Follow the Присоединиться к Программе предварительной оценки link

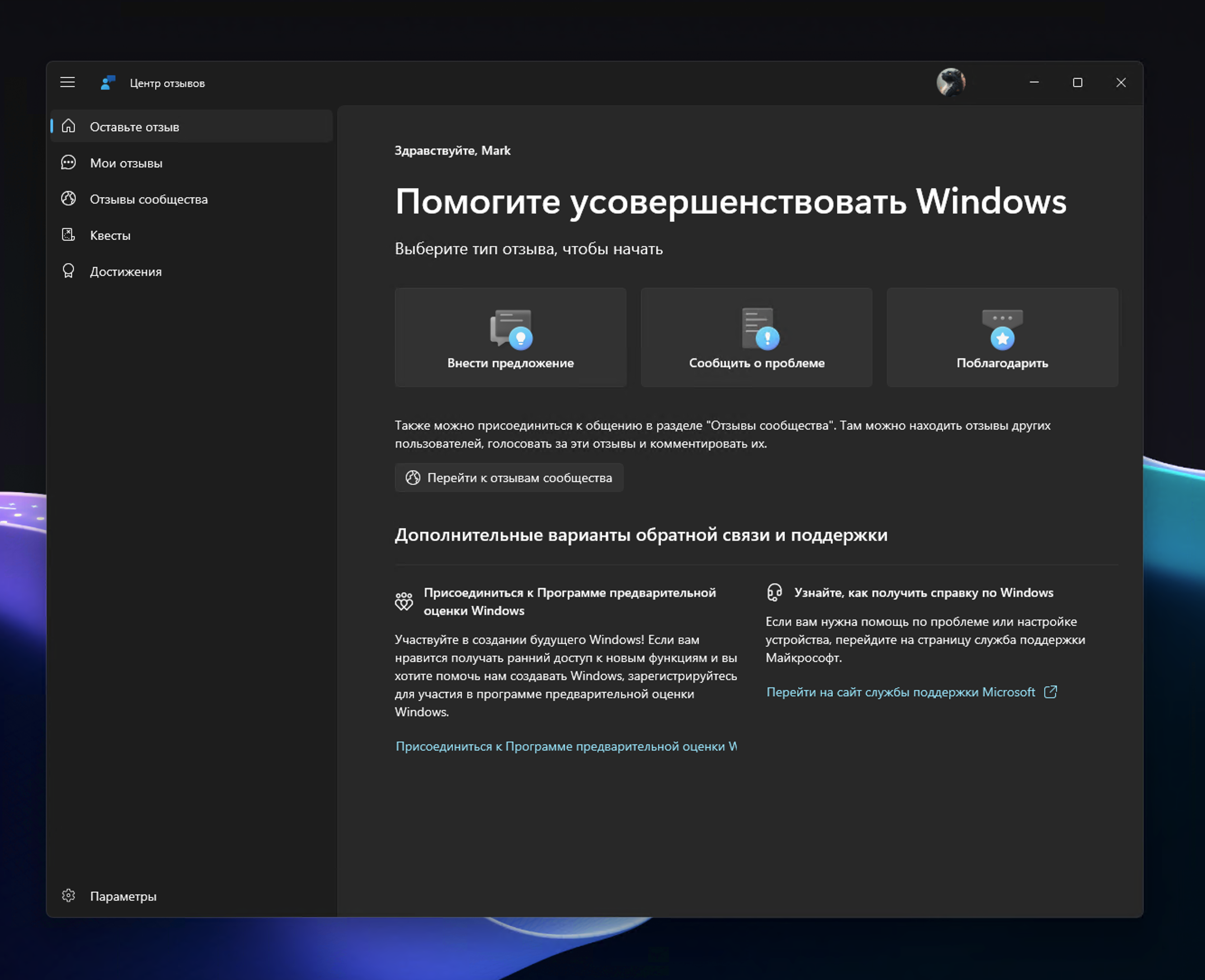point(565,746)
